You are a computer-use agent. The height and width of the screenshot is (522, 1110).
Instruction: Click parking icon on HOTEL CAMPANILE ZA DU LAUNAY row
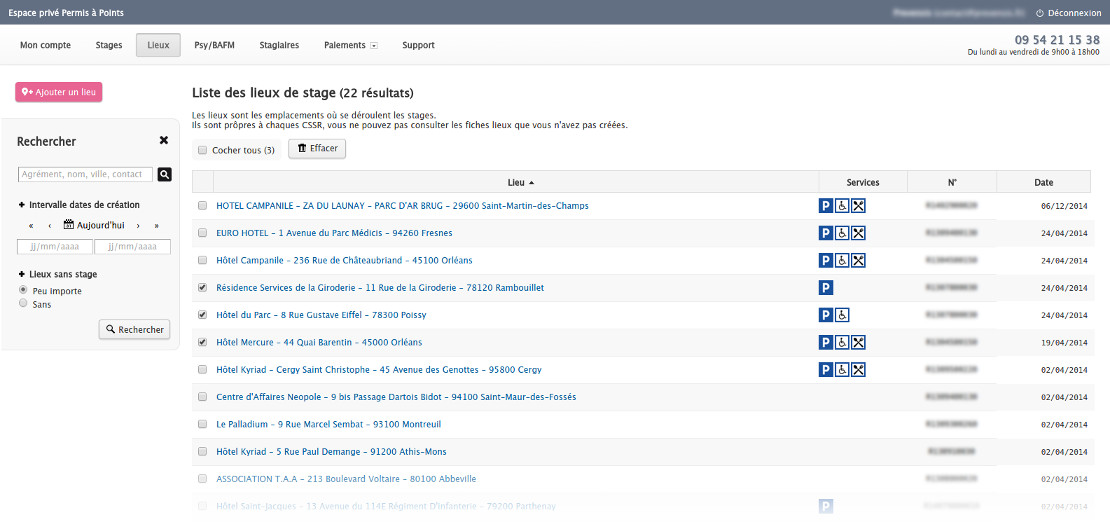tap(826, 206)
